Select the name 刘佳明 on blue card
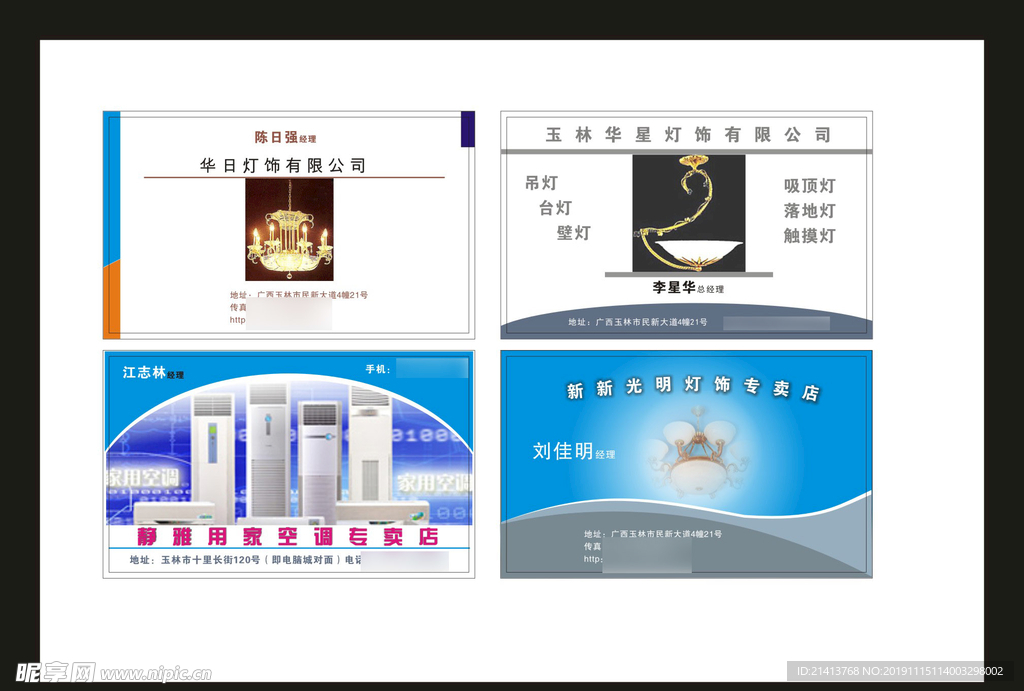 (563, 451)
